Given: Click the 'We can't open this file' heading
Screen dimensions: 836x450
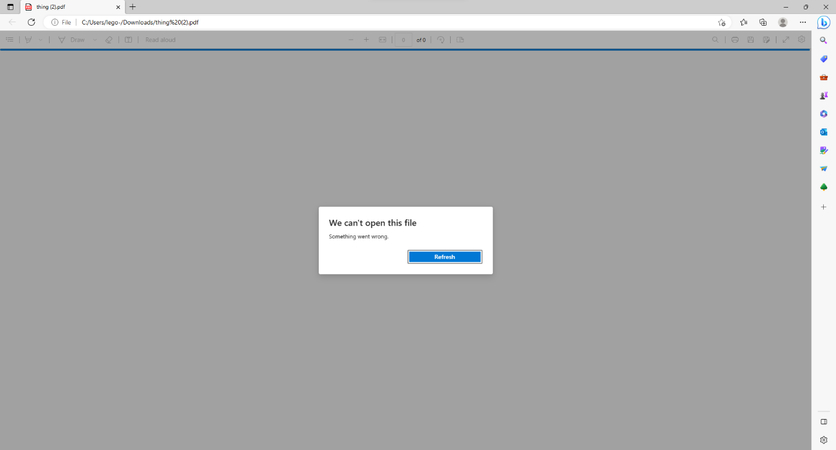Looking at the screenshot, I should pos(373,223).
